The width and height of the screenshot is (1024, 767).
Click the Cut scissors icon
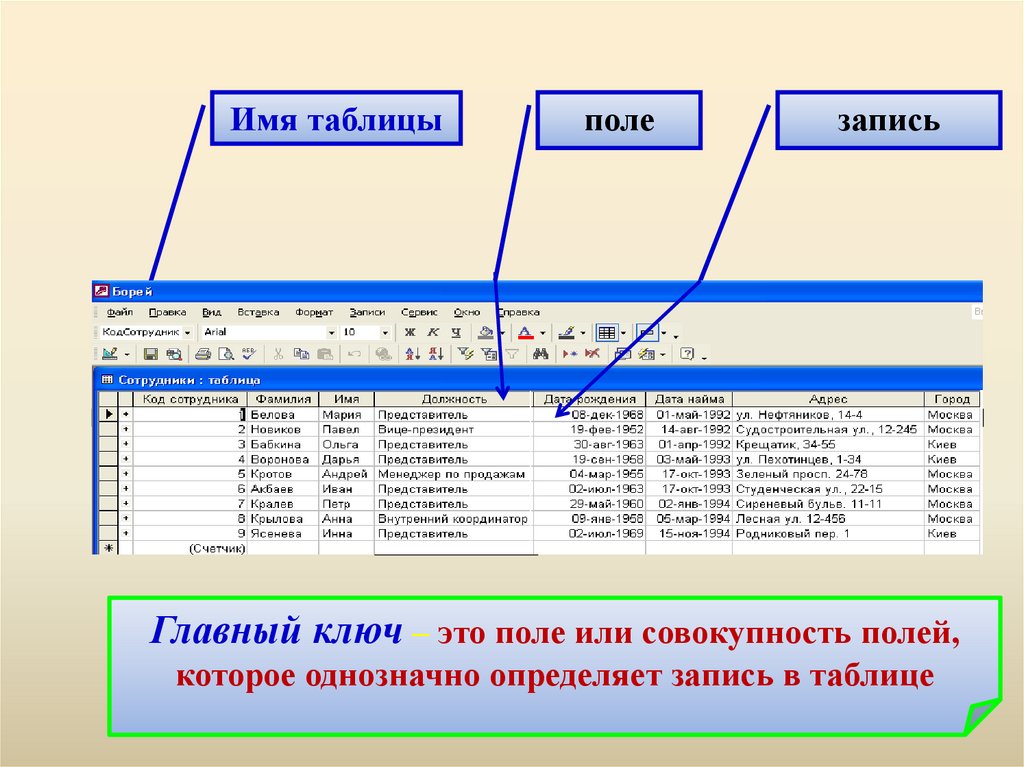click(278, 354)
